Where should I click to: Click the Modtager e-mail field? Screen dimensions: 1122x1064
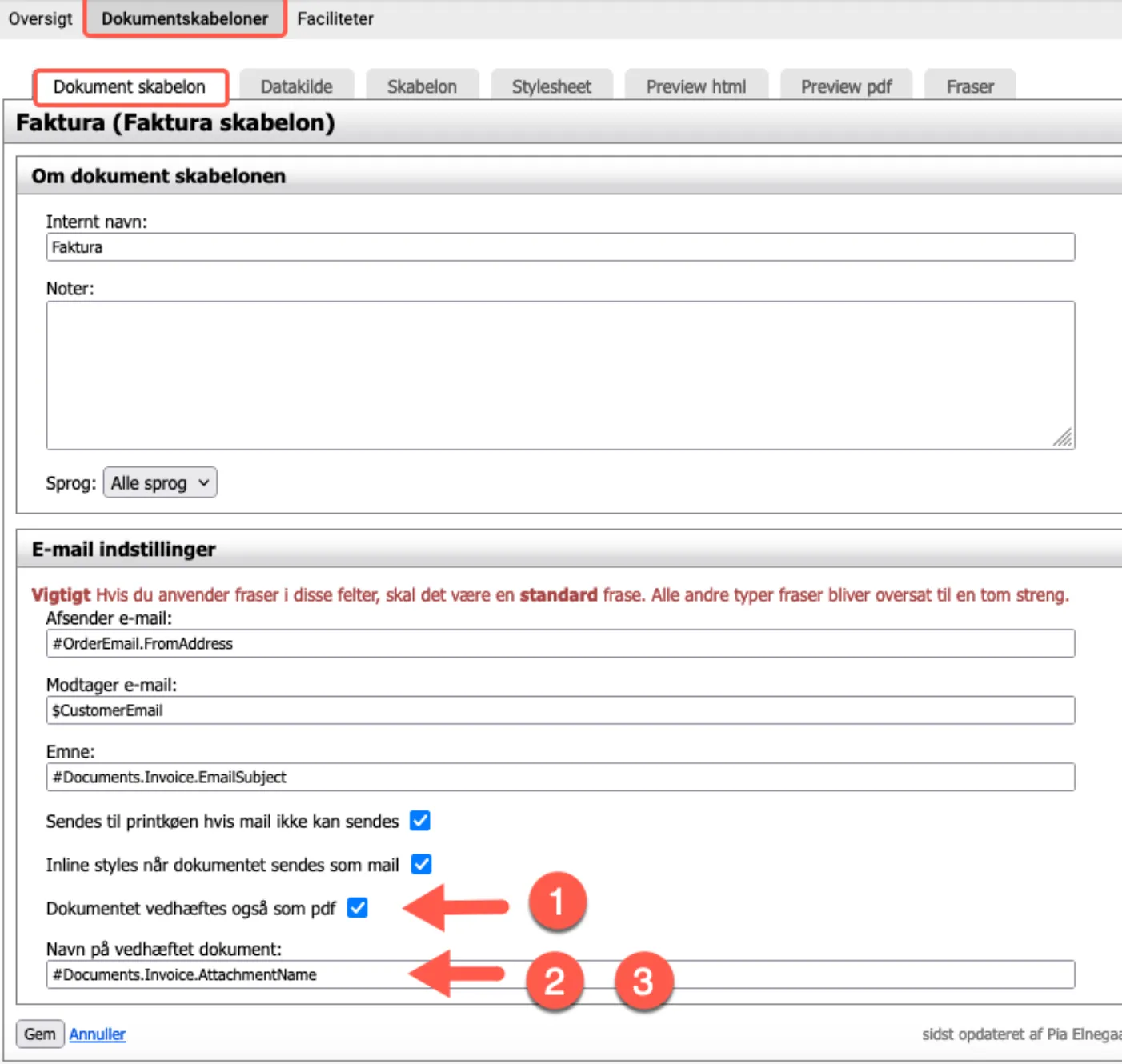(560, 710)
